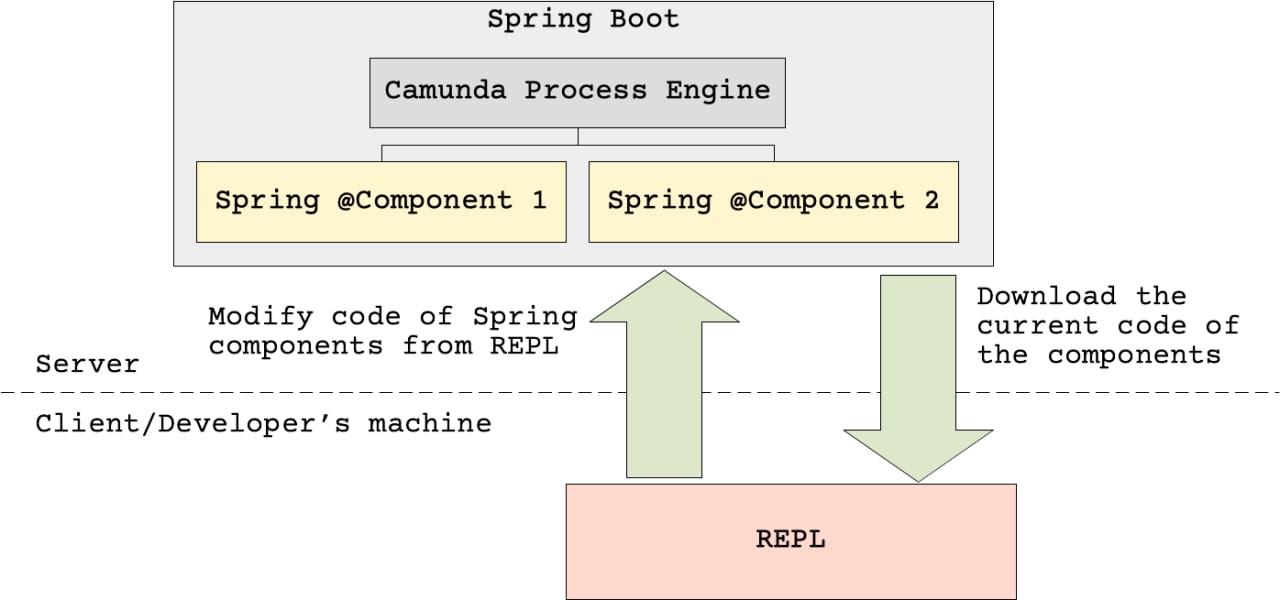Select the Spring @Component 1 box
Screen dimensions: 1280x600
pyautogui.click(x=381, y=201)
